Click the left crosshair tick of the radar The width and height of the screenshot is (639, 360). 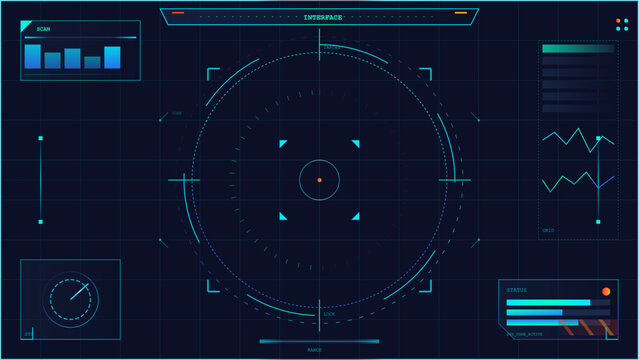(184, 180)
